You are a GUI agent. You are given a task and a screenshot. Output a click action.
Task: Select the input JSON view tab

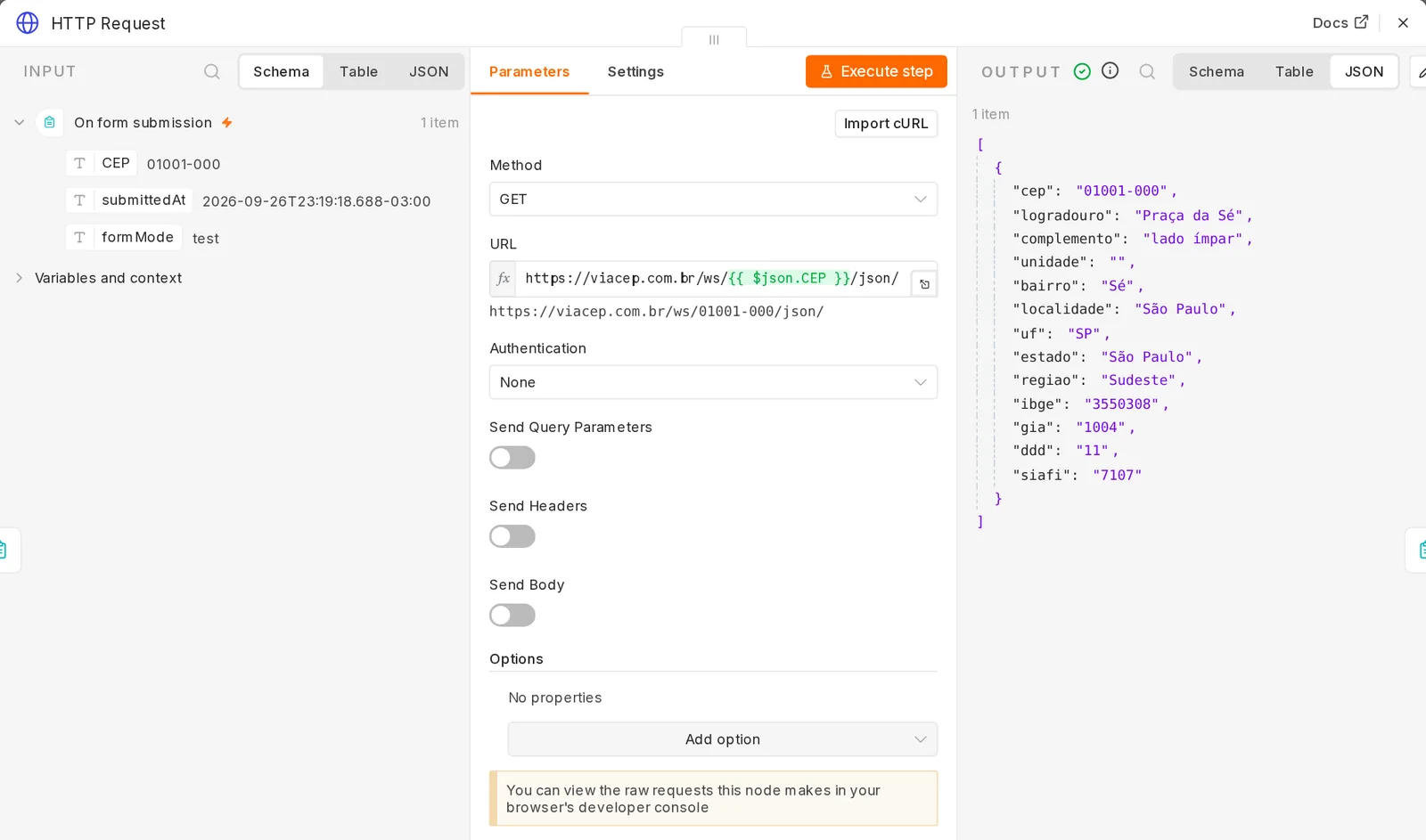(x=429, y=71)
